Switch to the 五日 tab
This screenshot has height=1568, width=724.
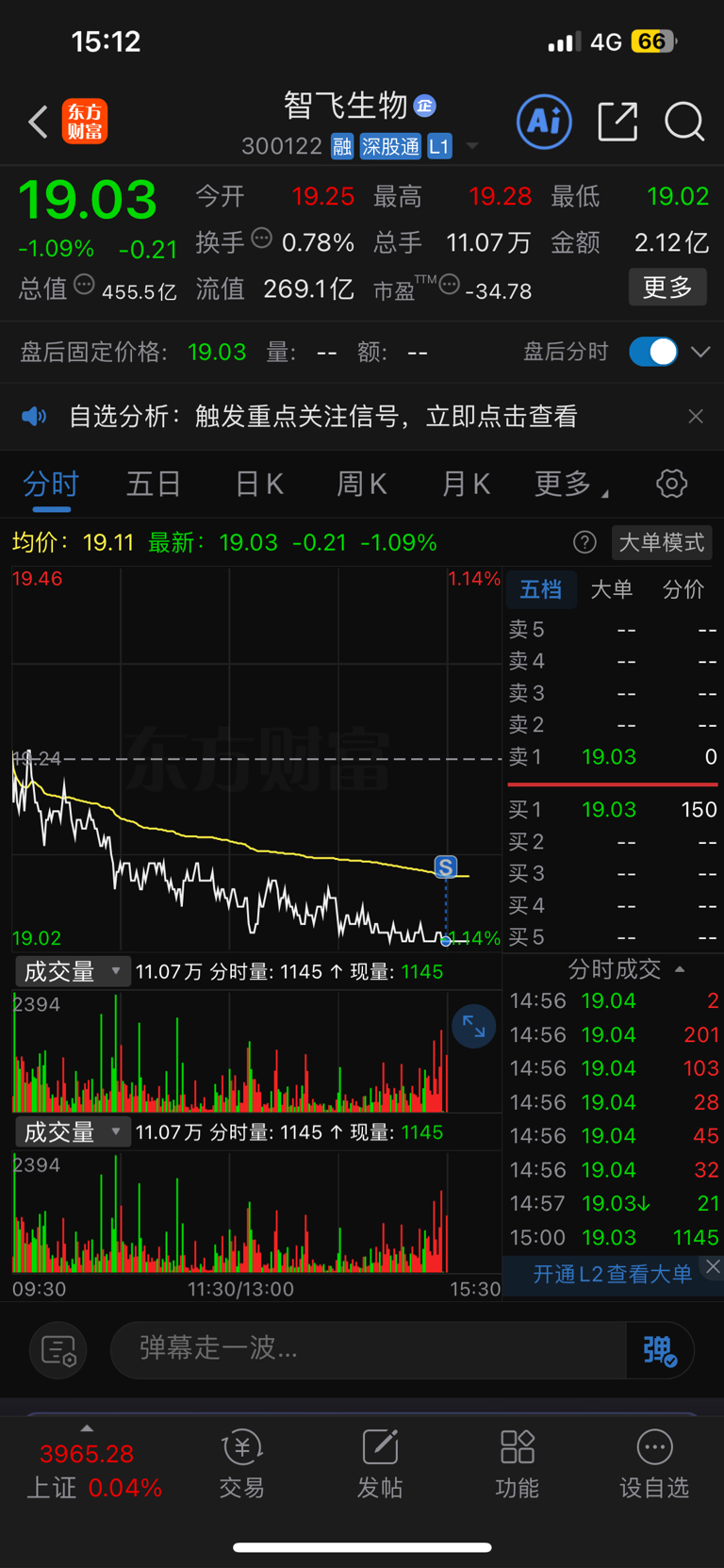click(x=154, y=484)
